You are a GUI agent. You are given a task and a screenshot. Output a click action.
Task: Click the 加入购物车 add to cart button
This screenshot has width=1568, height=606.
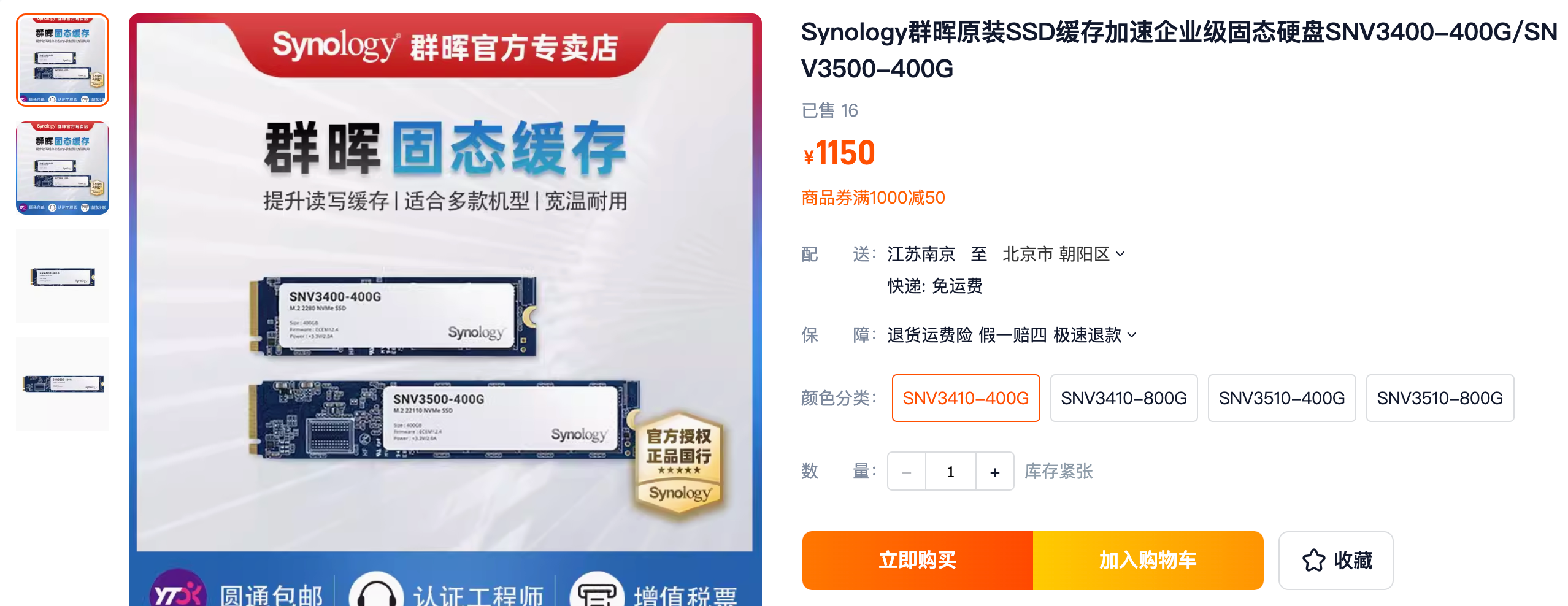pyautogui.click(x=1148, y=560)
